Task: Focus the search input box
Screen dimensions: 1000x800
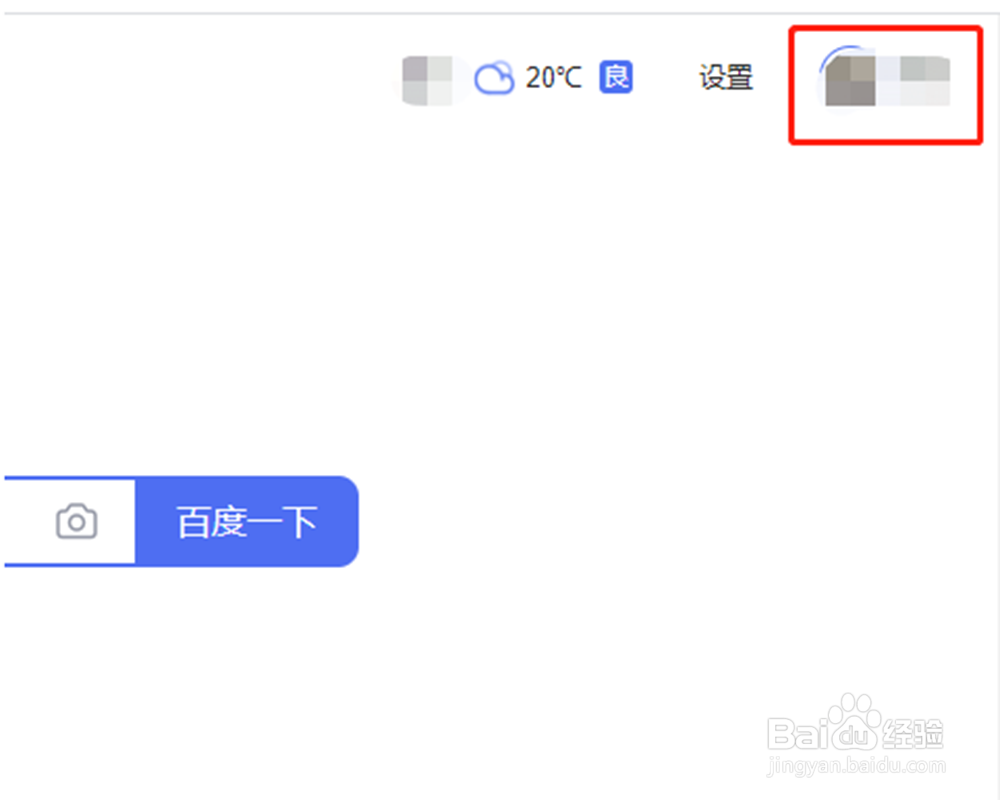Action: point(28,521)
